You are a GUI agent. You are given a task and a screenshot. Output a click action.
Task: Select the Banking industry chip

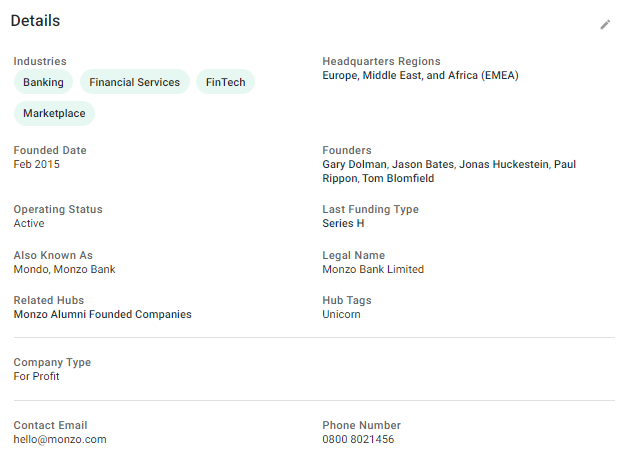point(43,82)
